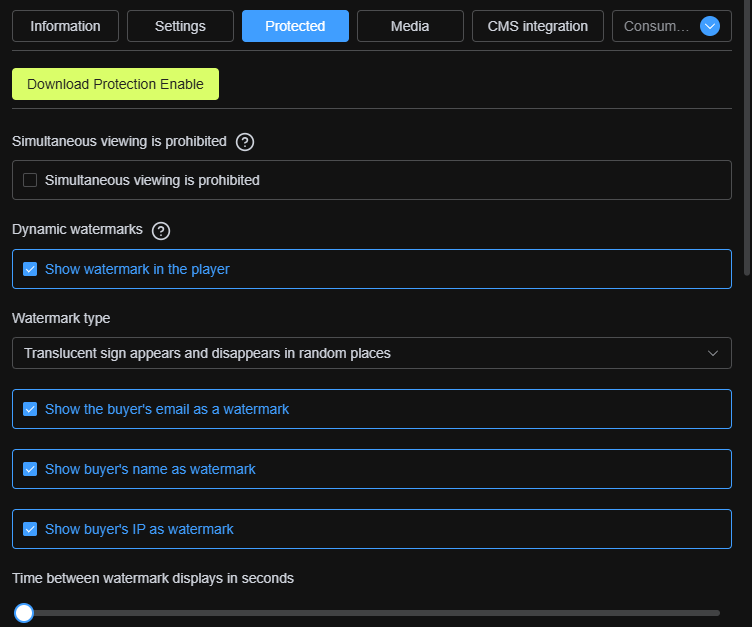Toggle Show buyer's IP as watermark checkbox
This screenshot has height=627, width=752.
30,529
